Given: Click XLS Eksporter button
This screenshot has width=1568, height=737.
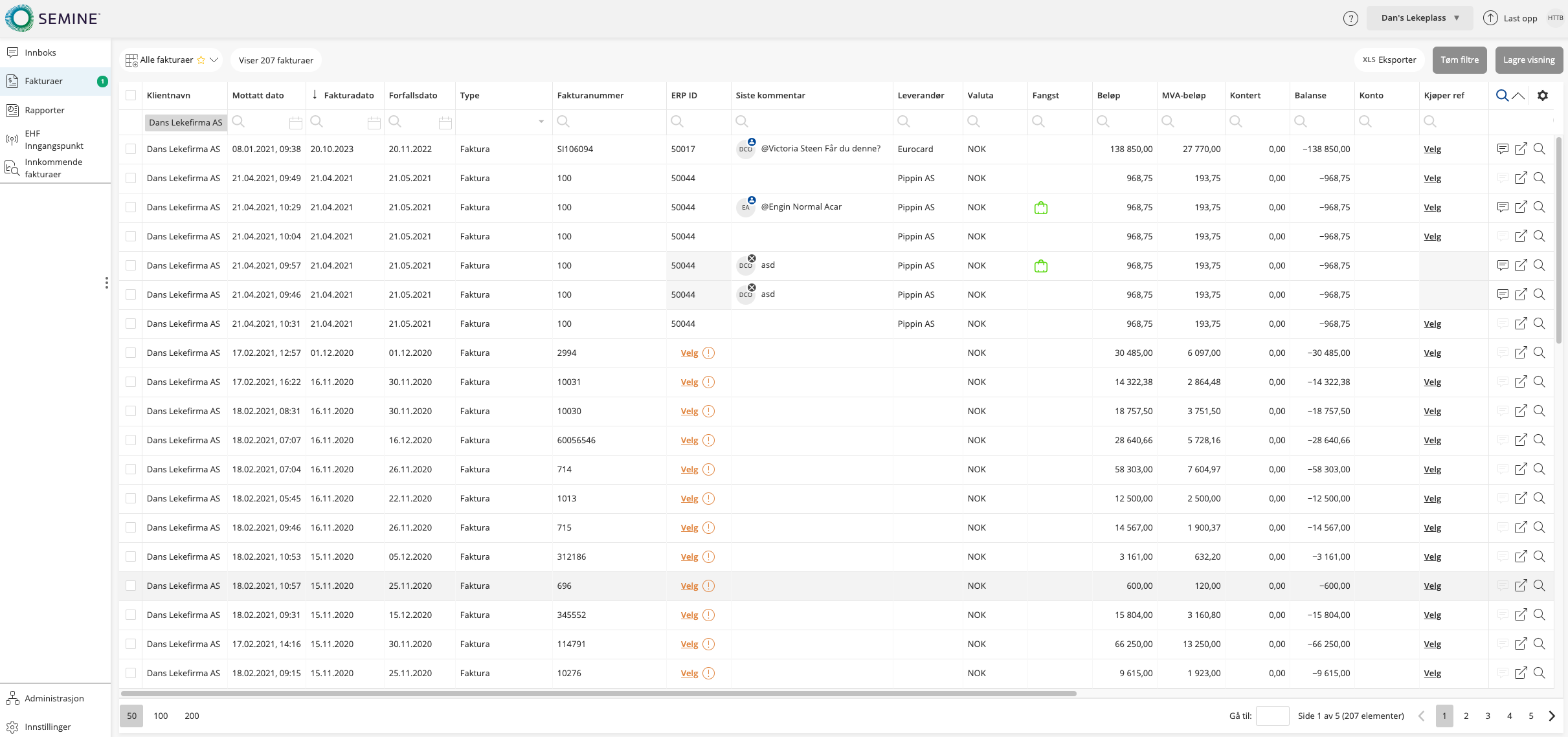Looking at the screenshot, I should pos(1389,60).
